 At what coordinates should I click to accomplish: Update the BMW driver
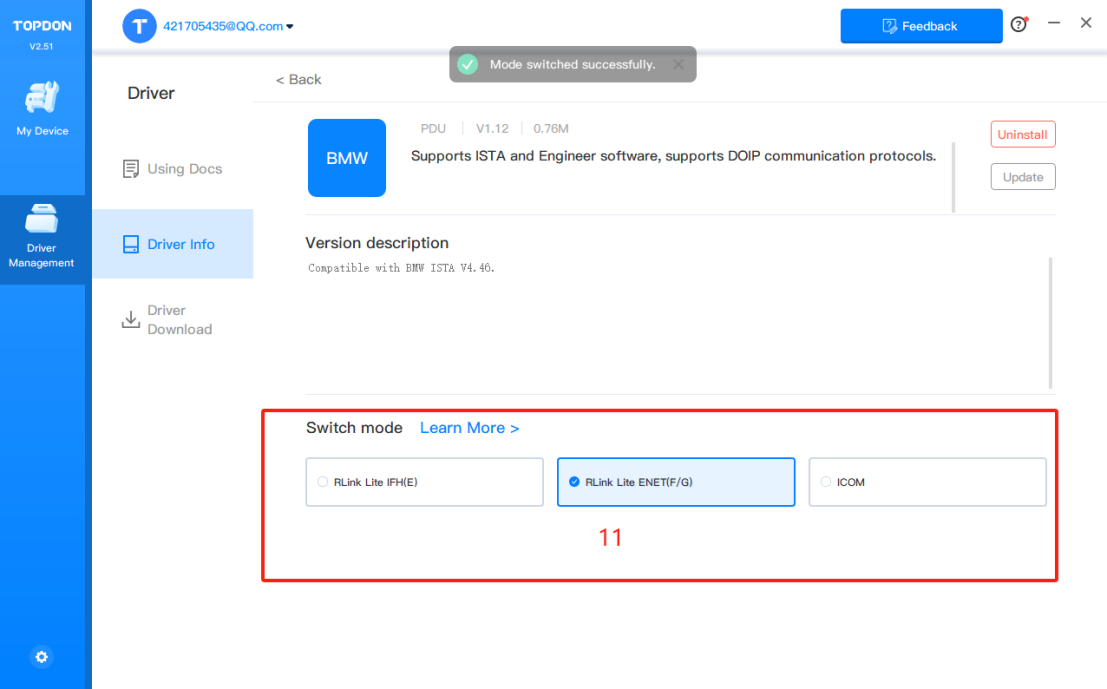(1023, 177)
